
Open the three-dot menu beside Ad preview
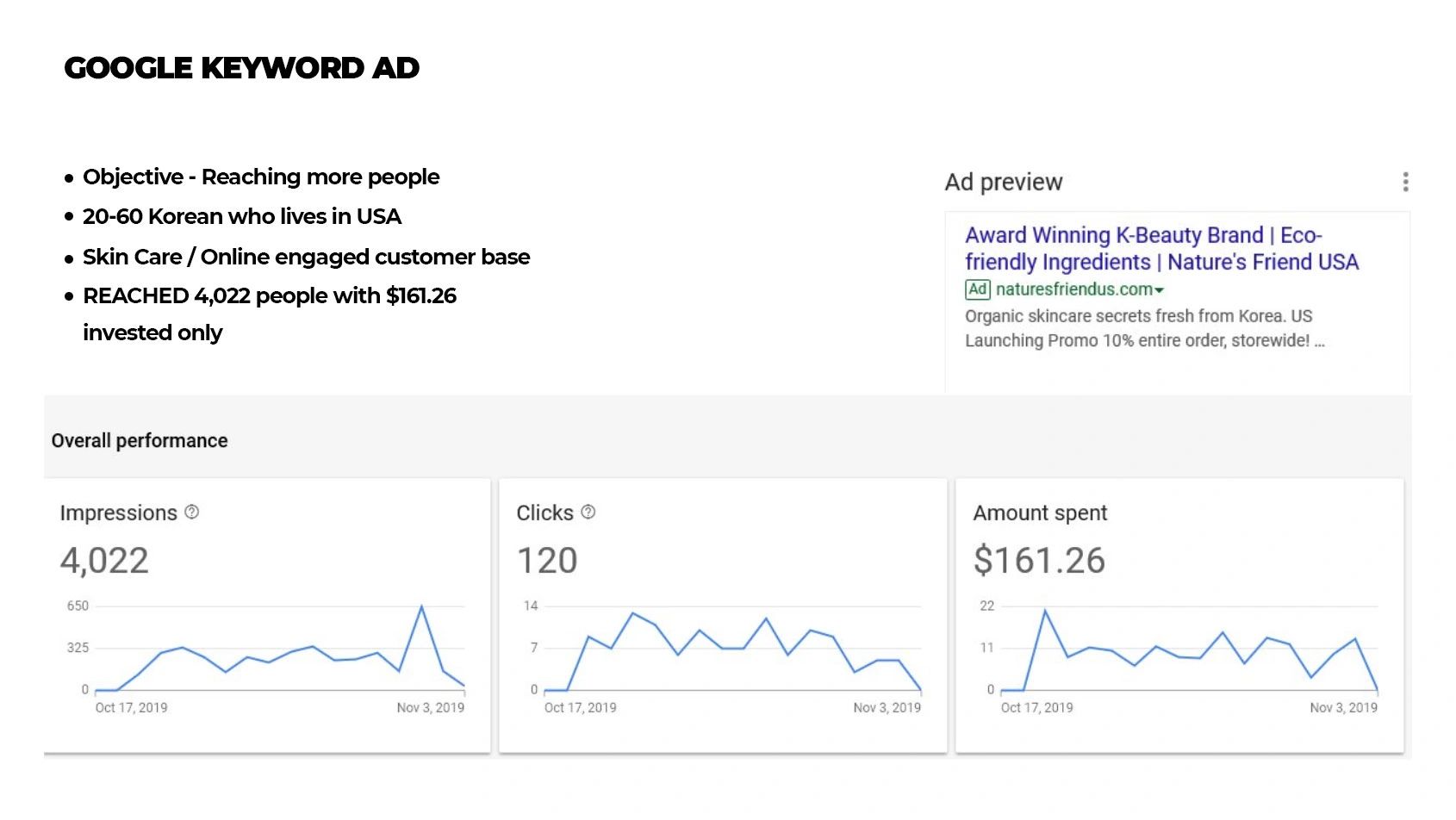[x=1405, y=182]
